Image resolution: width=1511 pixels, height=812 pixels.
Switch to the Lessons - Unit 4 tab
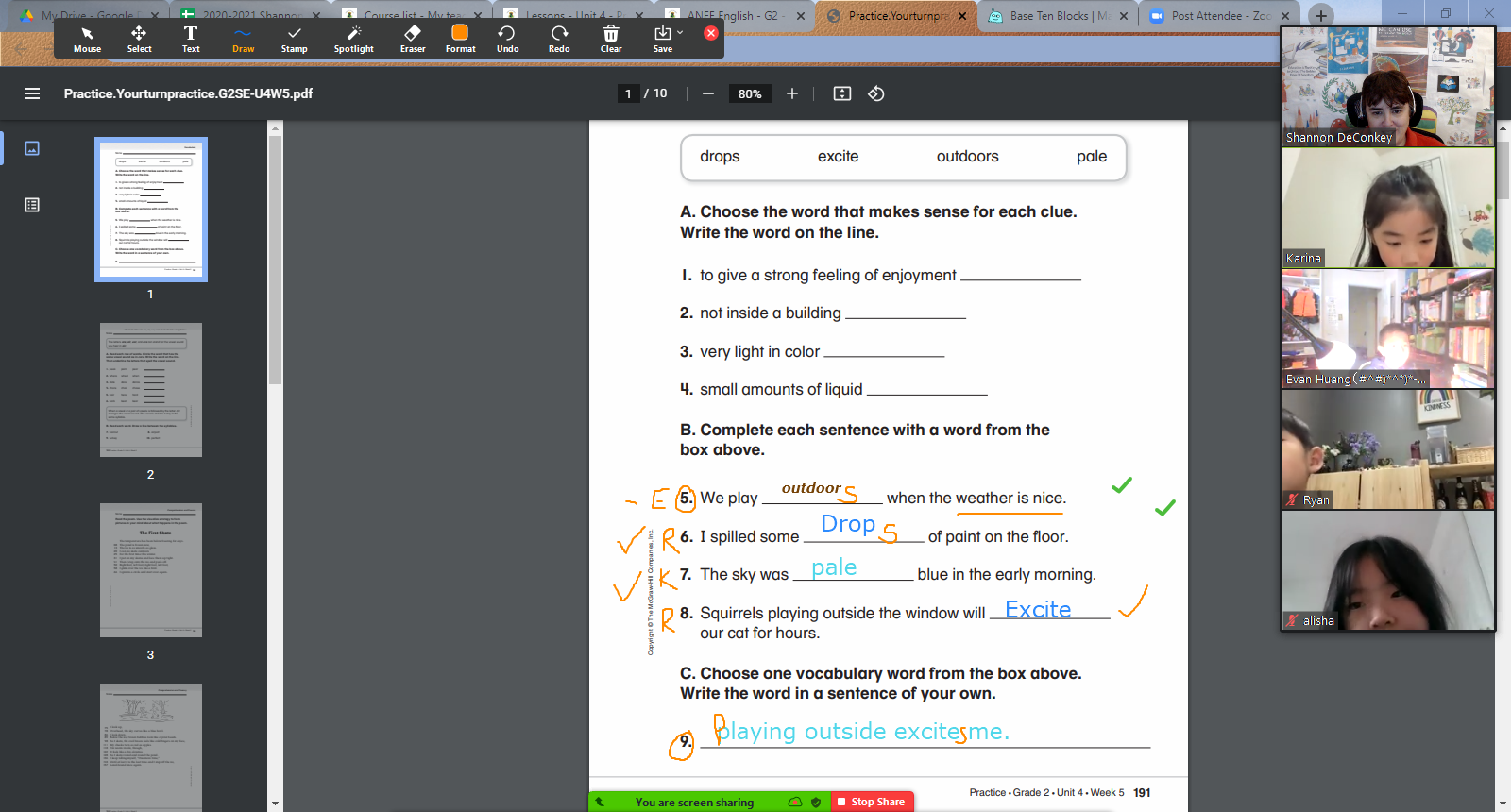pyautogui.click(x=573, y=15)
